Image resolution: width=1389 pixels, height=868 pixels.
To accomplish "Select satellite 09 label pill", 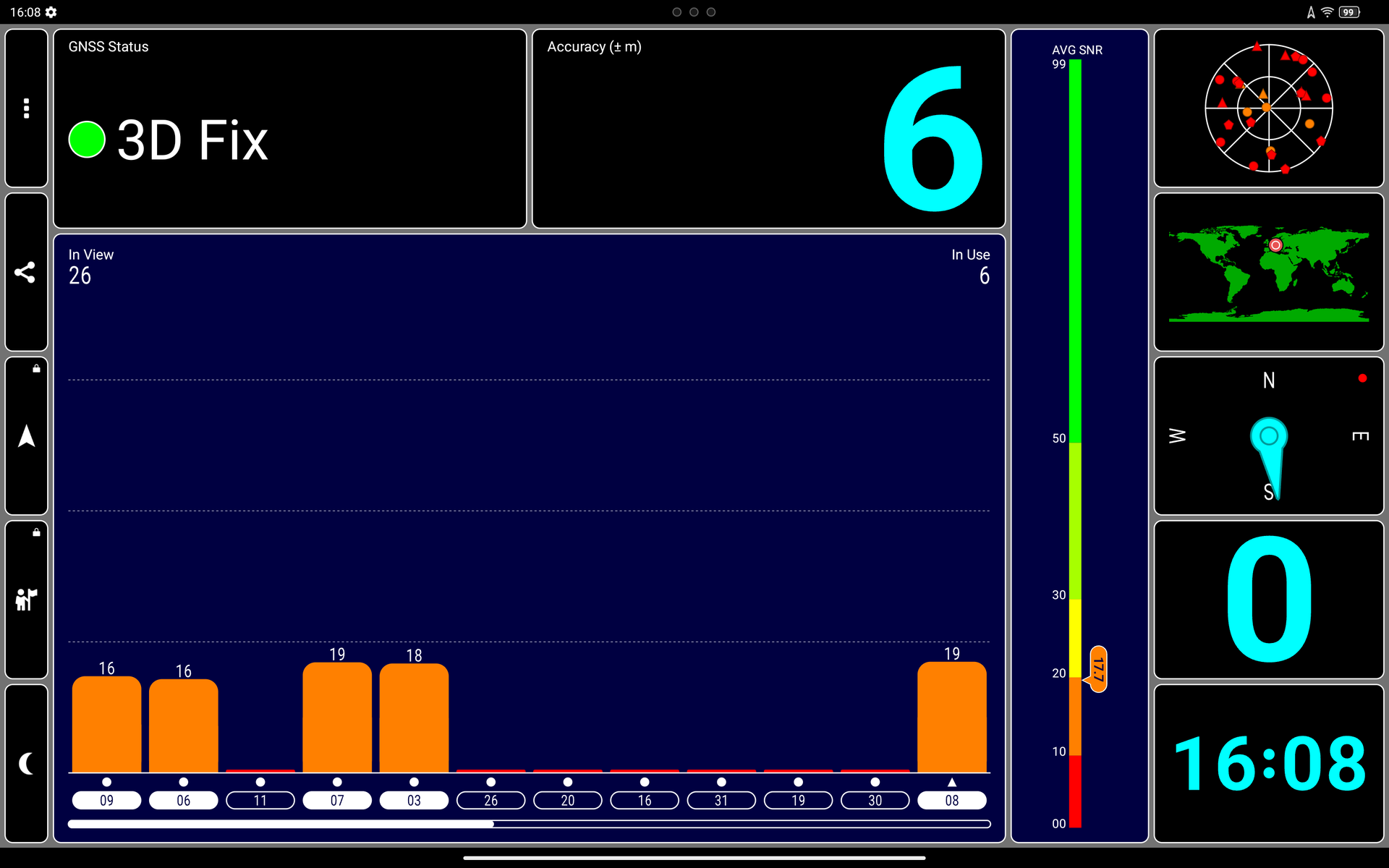I will (x=106, y=800).
